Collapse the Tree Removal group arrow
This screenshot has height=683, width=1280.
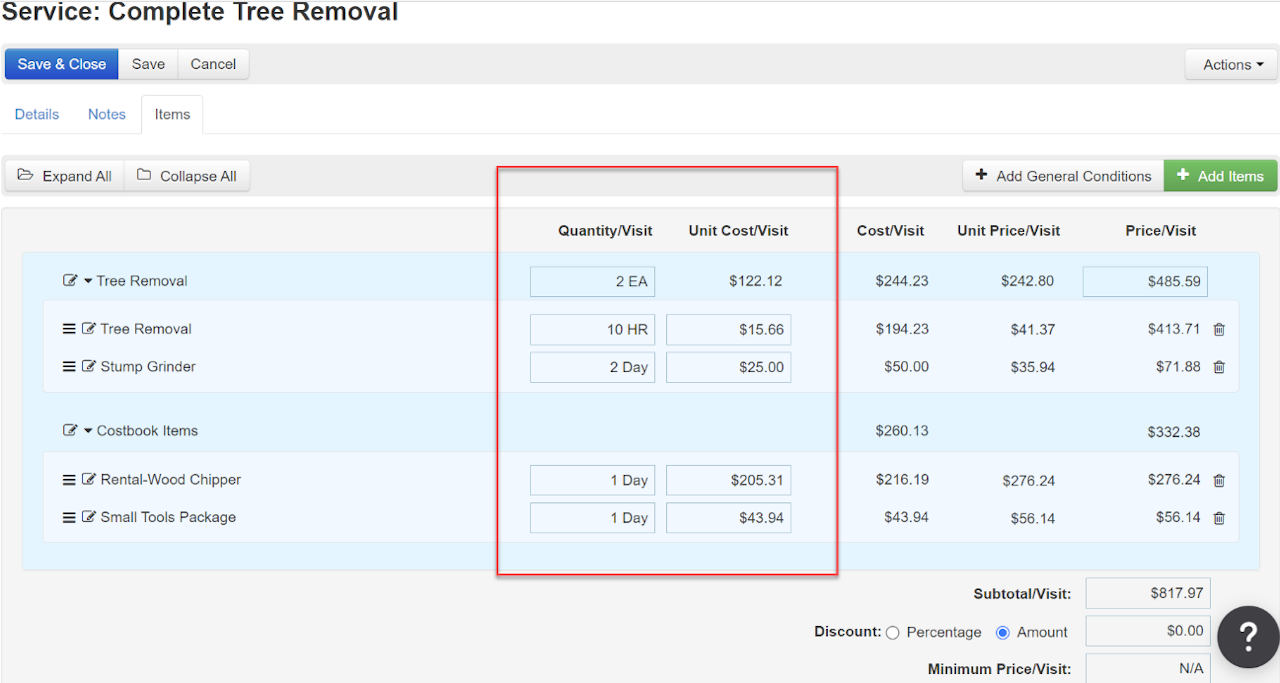[88, 281]
